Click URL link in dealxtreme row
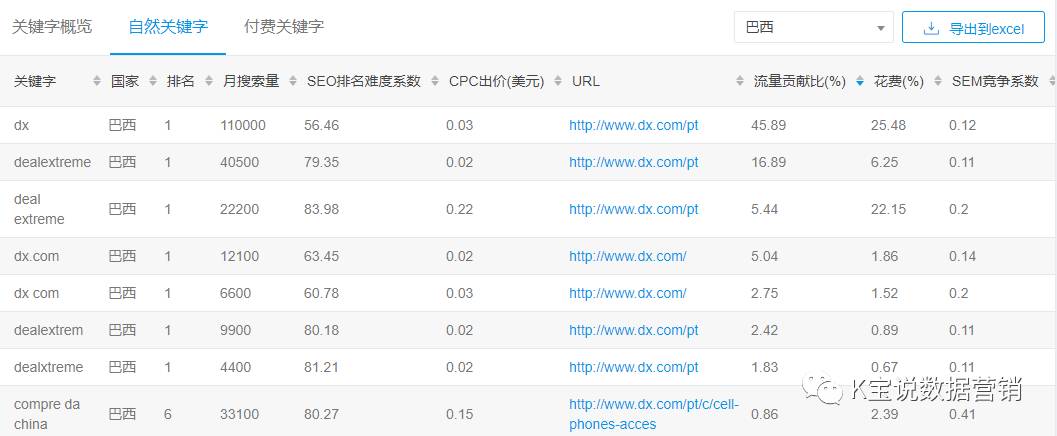The height and width of the screenshot is (436, 1057). click(633, 367)
